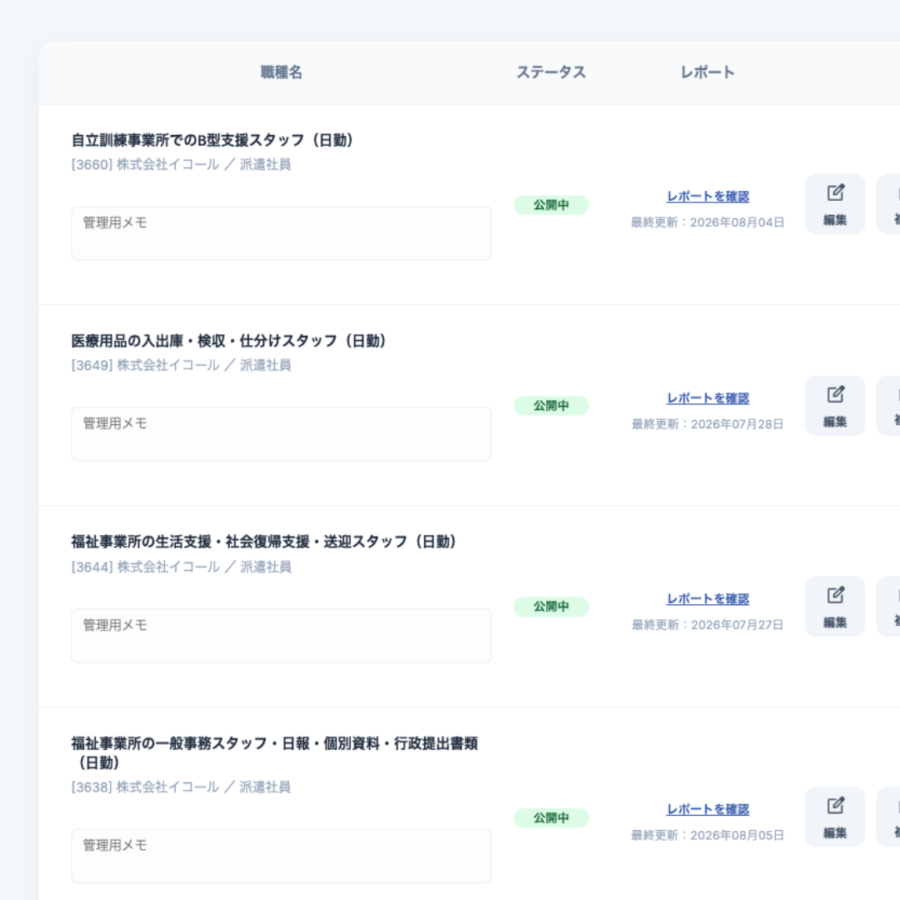
Task: Click the 公開中 badge for job 3638
Action: [551, 818]
